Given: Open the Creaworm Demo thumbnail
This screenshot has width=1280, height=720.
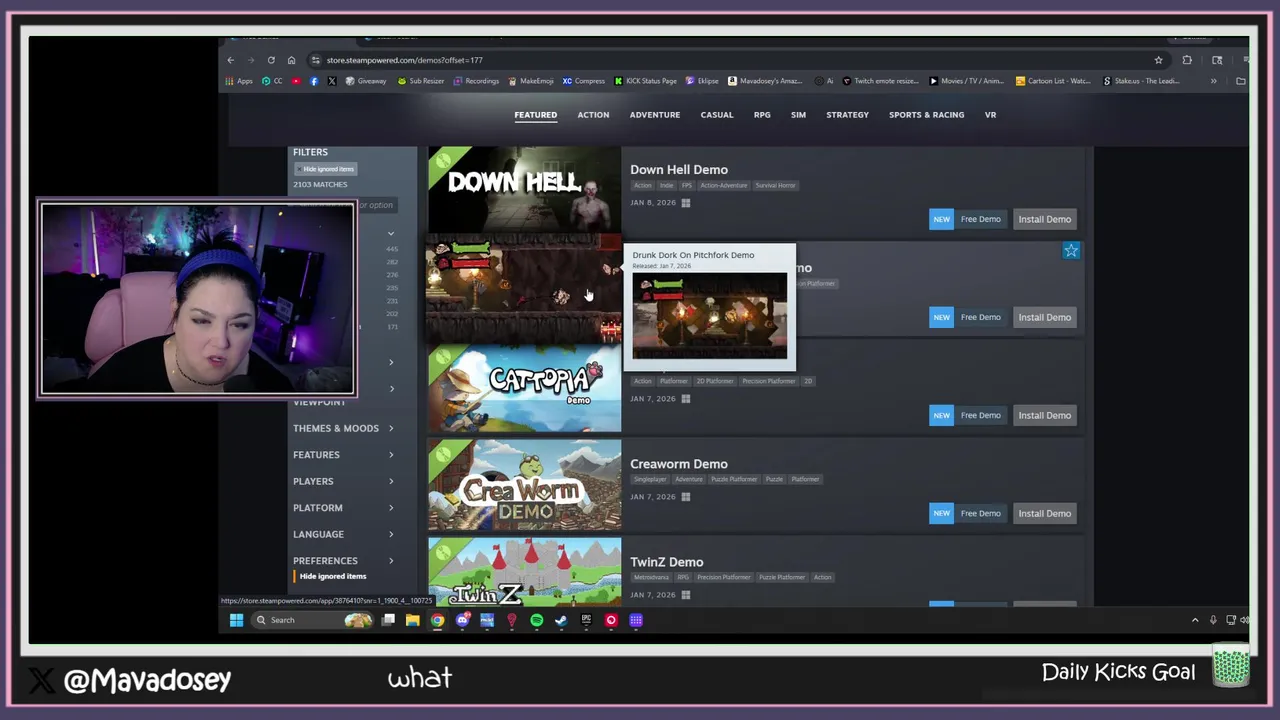Looking at the screenshot, I should [x=524, y=486].
